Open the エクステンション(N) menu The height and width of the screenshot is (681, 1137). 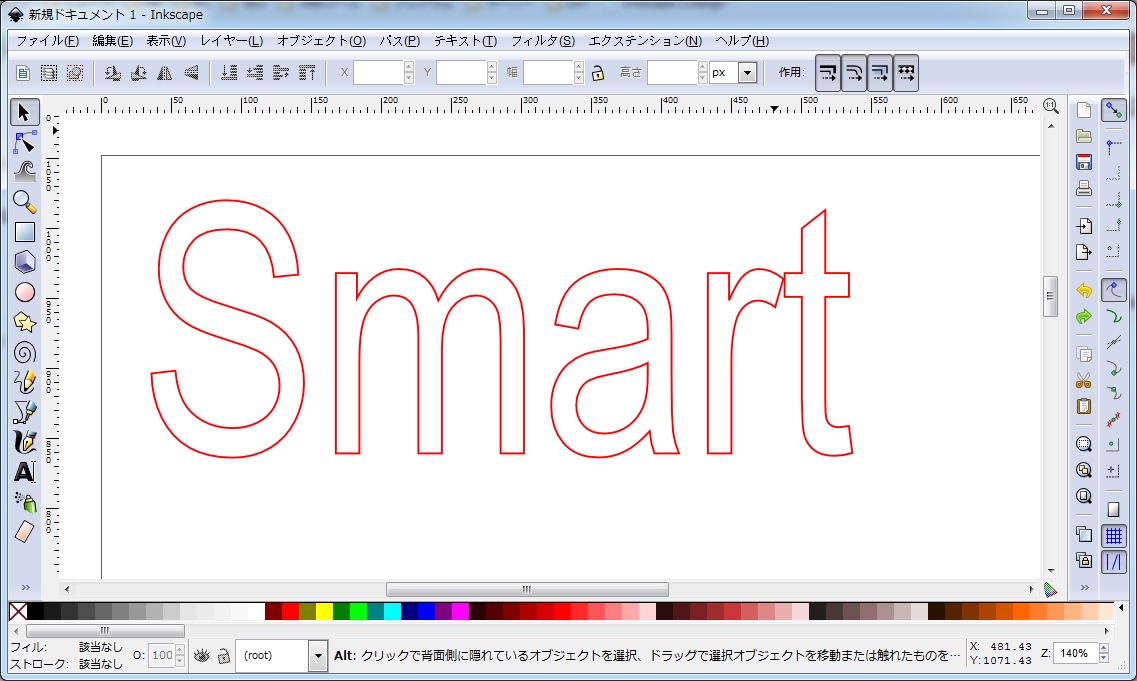pyautogui.click(x=645, y=41)
